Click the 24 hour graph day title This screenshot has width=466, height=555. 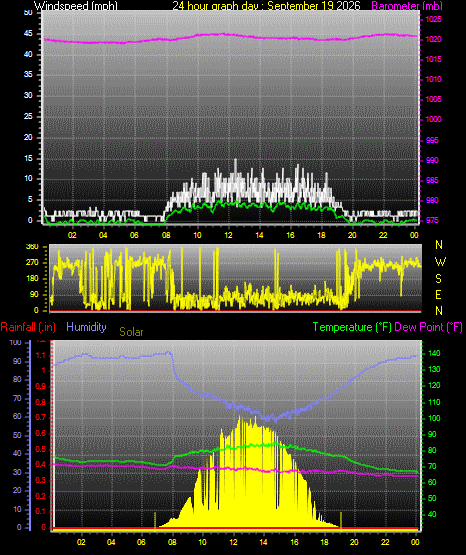[x=266, y=5]
